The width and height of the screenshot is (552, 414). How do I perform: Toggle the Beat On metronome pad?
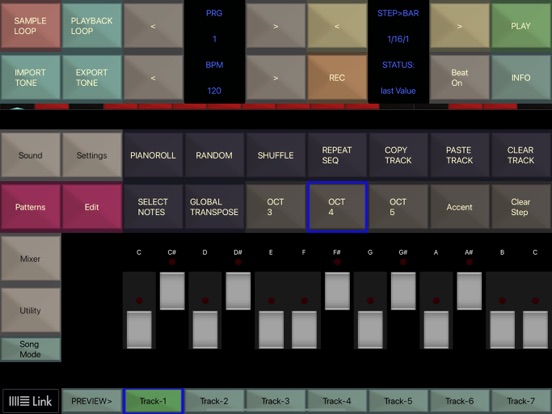[x=459, y=77]
